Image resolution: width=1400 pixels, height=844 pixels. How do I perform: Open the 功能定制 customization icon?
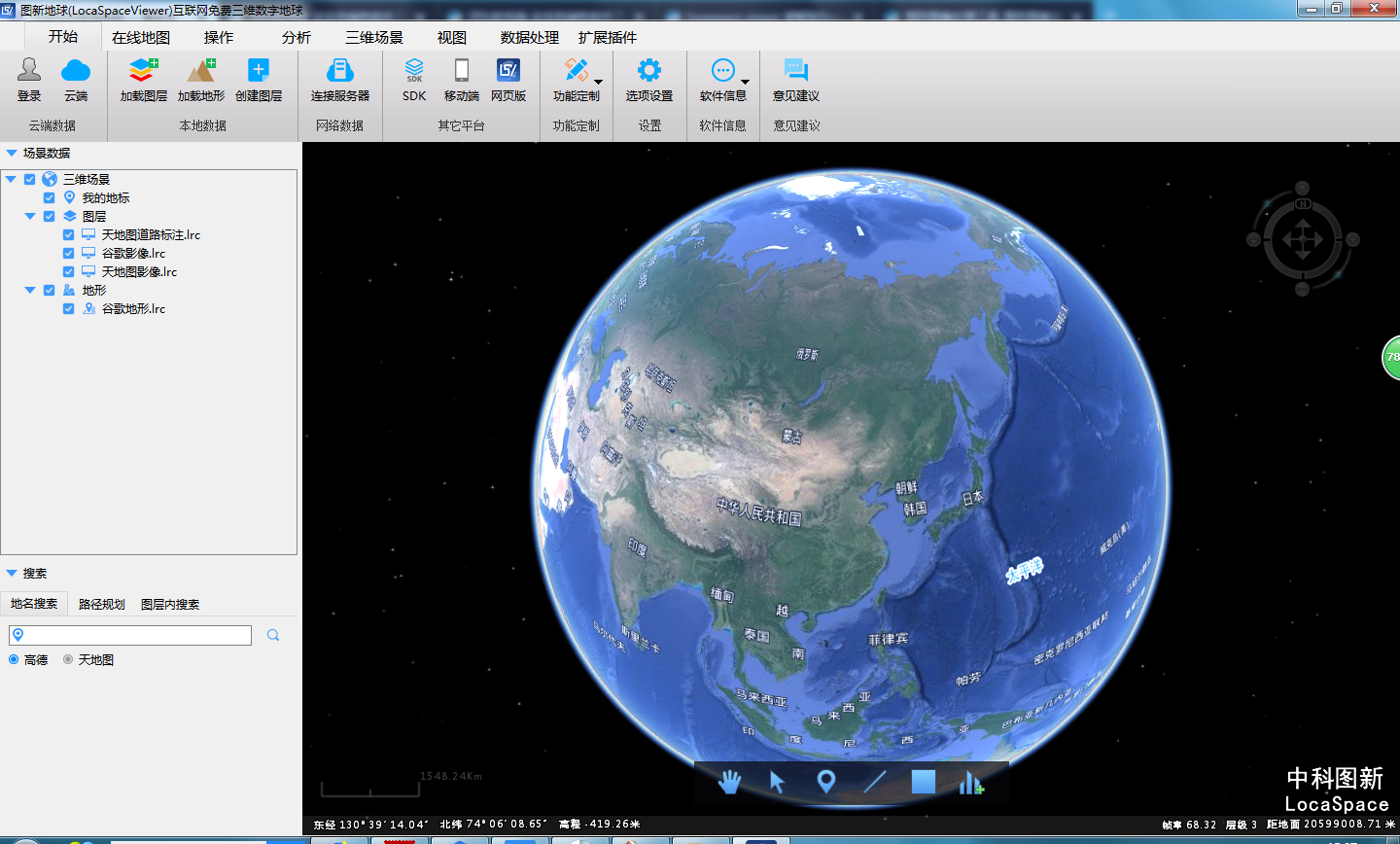pyautogui.click(x=577, y=70)
